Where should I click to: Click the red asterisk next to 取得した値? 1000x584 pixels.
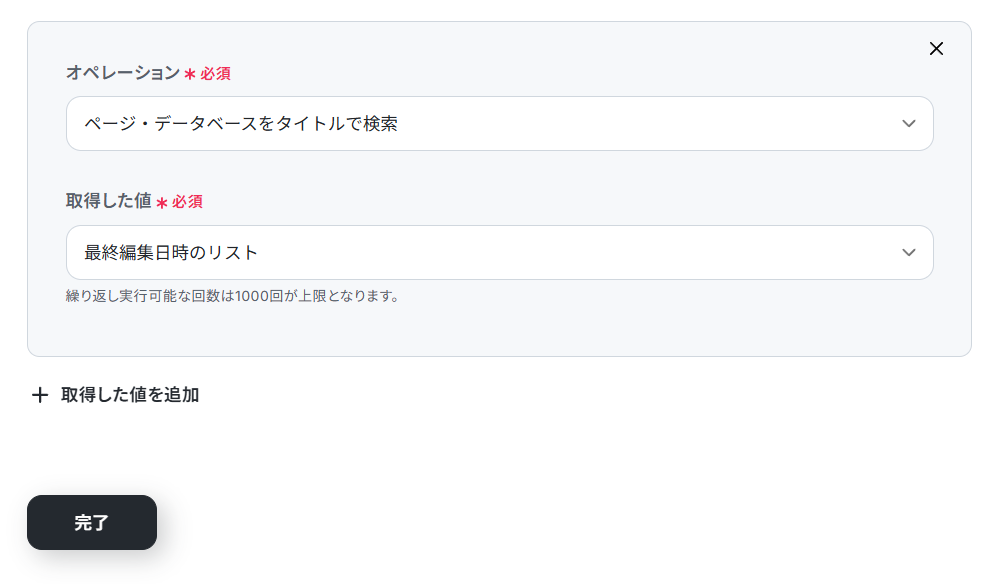coord(161,203)
